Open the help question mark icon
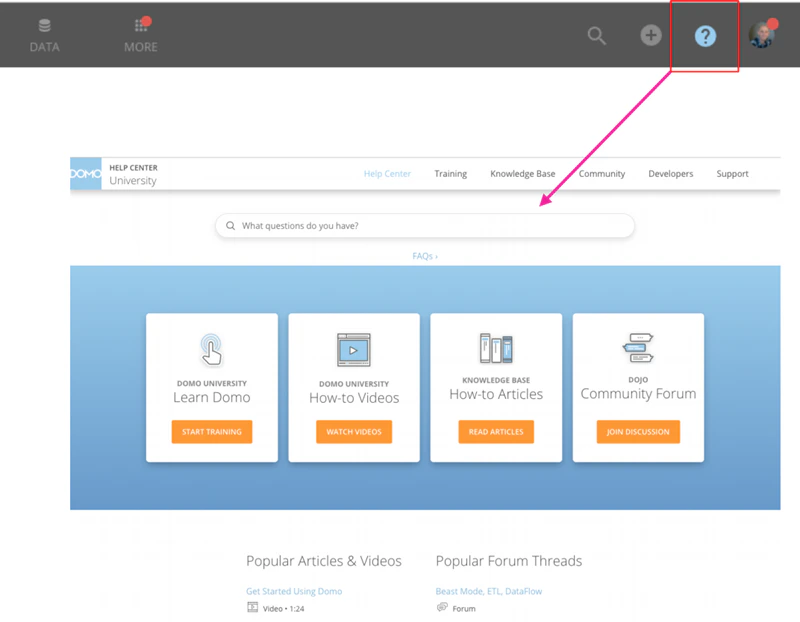 [705, 36]
